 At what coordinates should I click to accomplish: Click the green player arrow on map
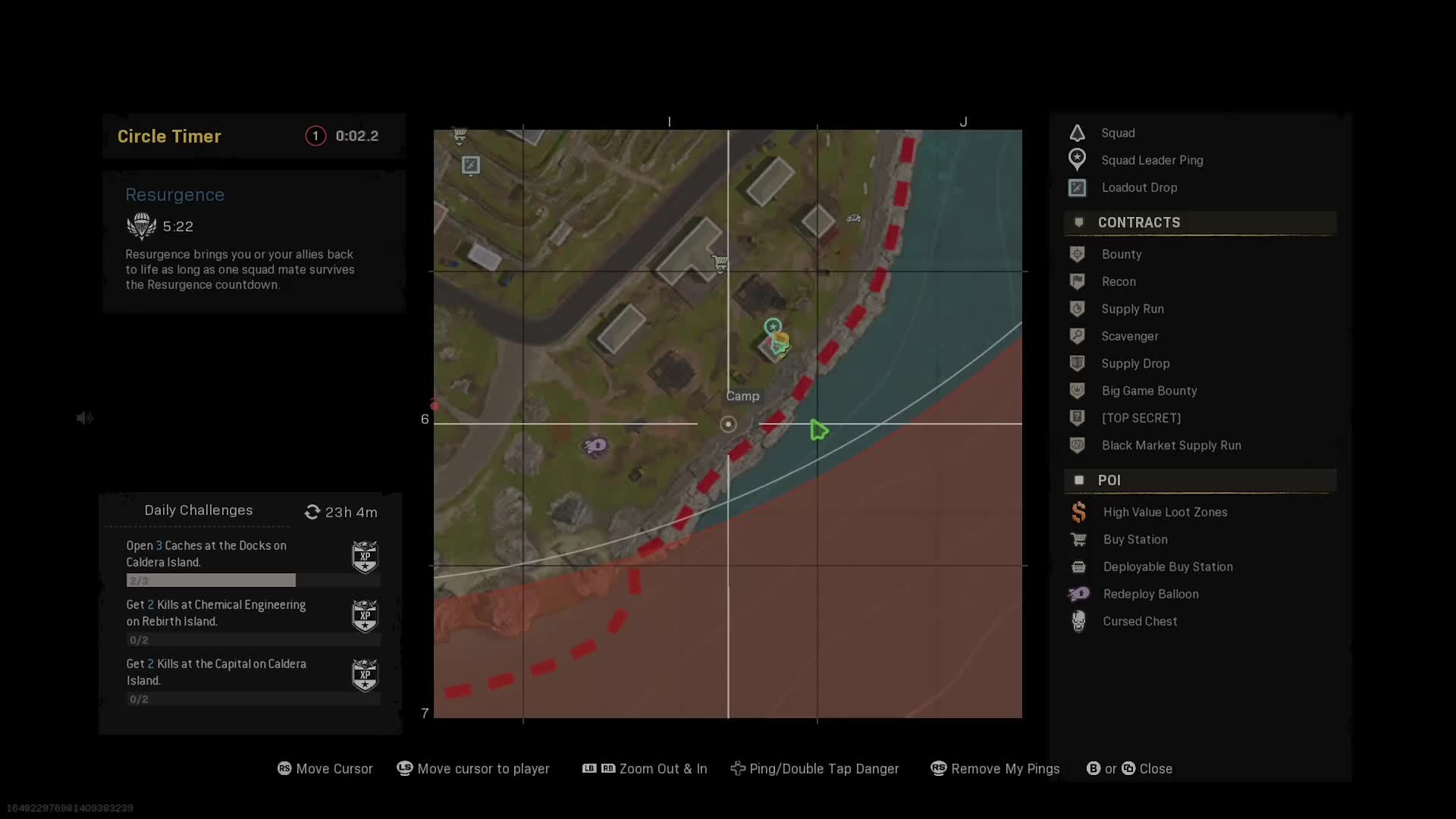point(818,430)
